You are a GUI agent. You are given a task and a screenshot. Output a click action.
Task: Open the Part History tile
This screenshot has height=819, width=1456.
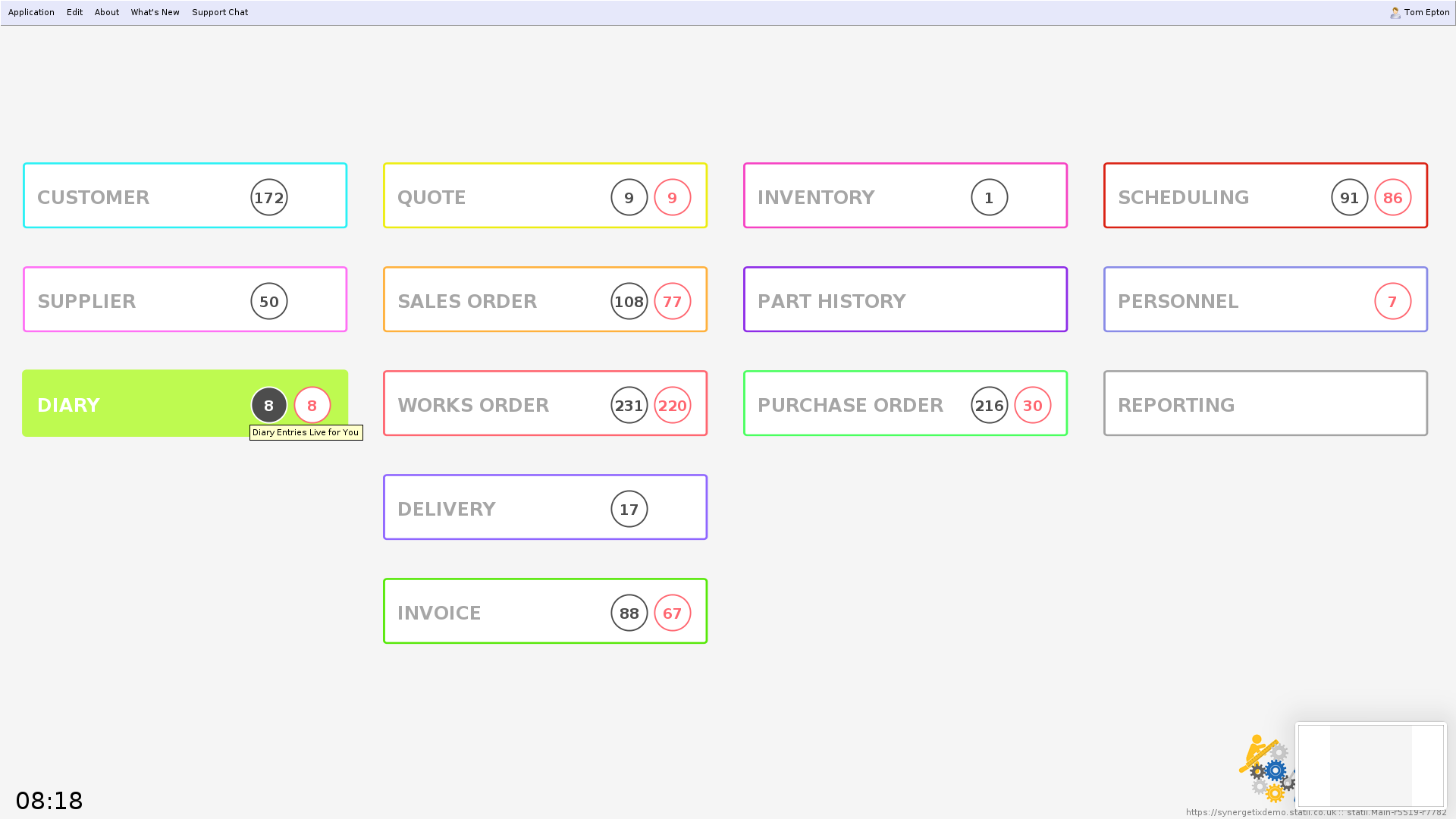tap(905, 300)
